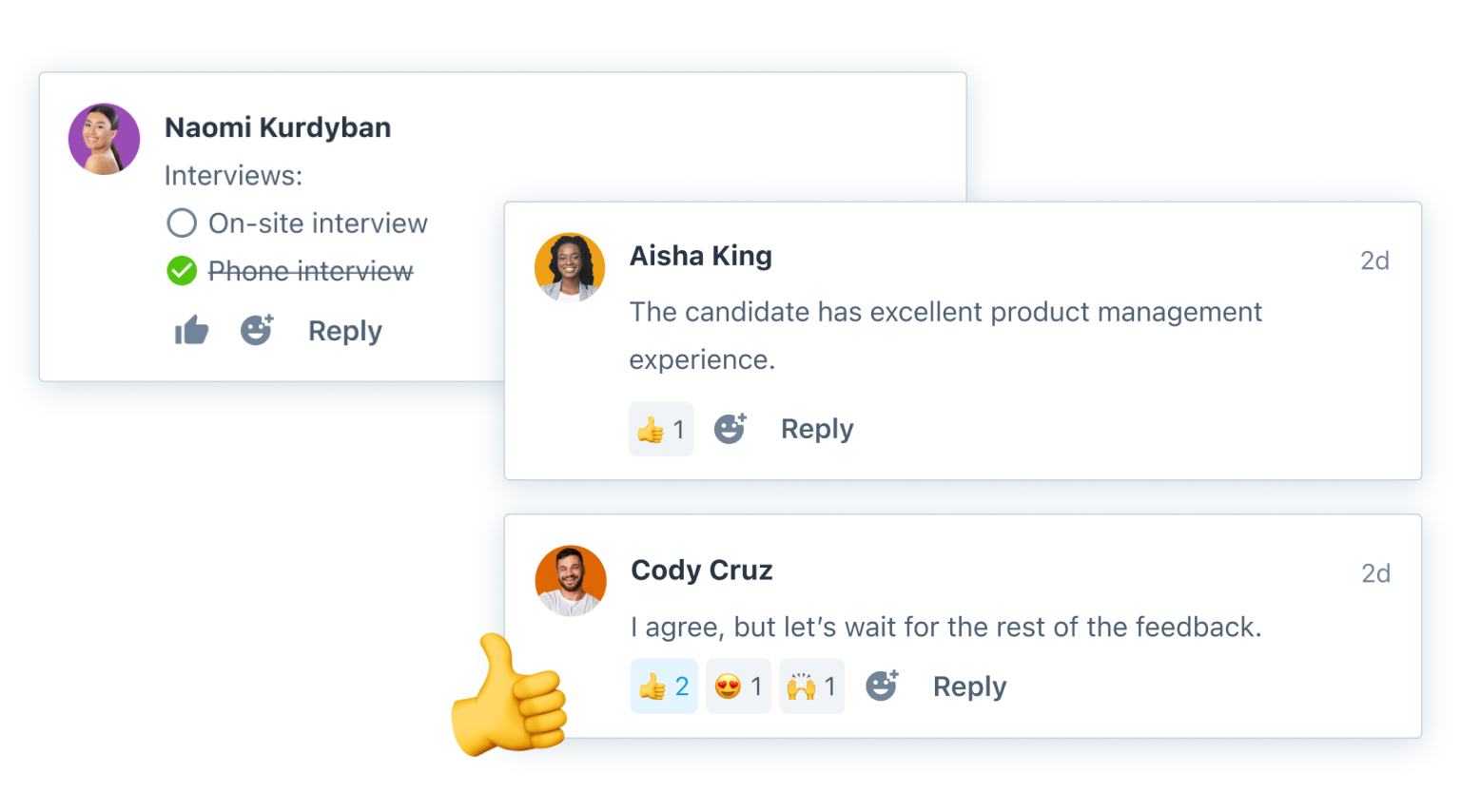Image resolution: width=1461 pixels, height=812 pixels.
Task: Add emoji reaction to Aisha King's comment
Action: click(x=730, y=429)
